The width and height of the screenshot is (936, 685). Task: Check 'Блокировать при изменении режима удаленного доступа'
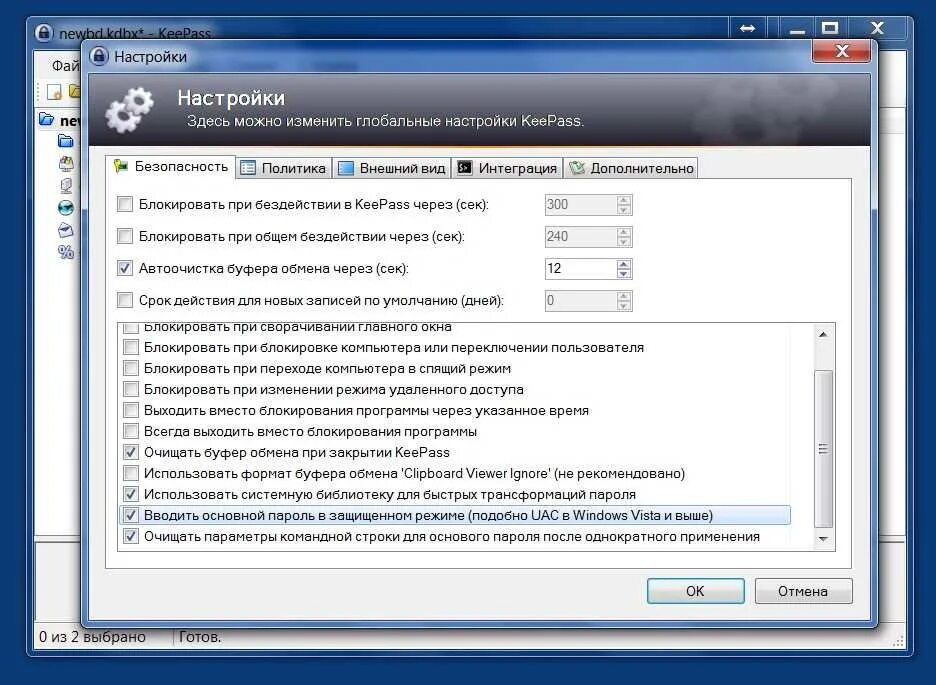click(131, 389)
